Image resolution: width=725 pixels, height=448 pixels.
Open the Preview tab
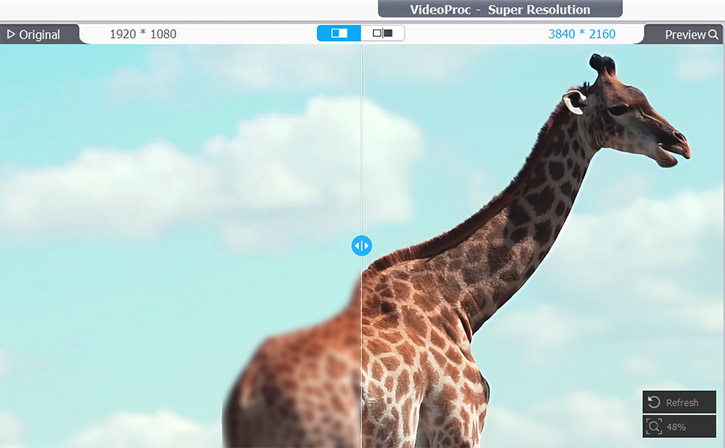pos(685,34)
